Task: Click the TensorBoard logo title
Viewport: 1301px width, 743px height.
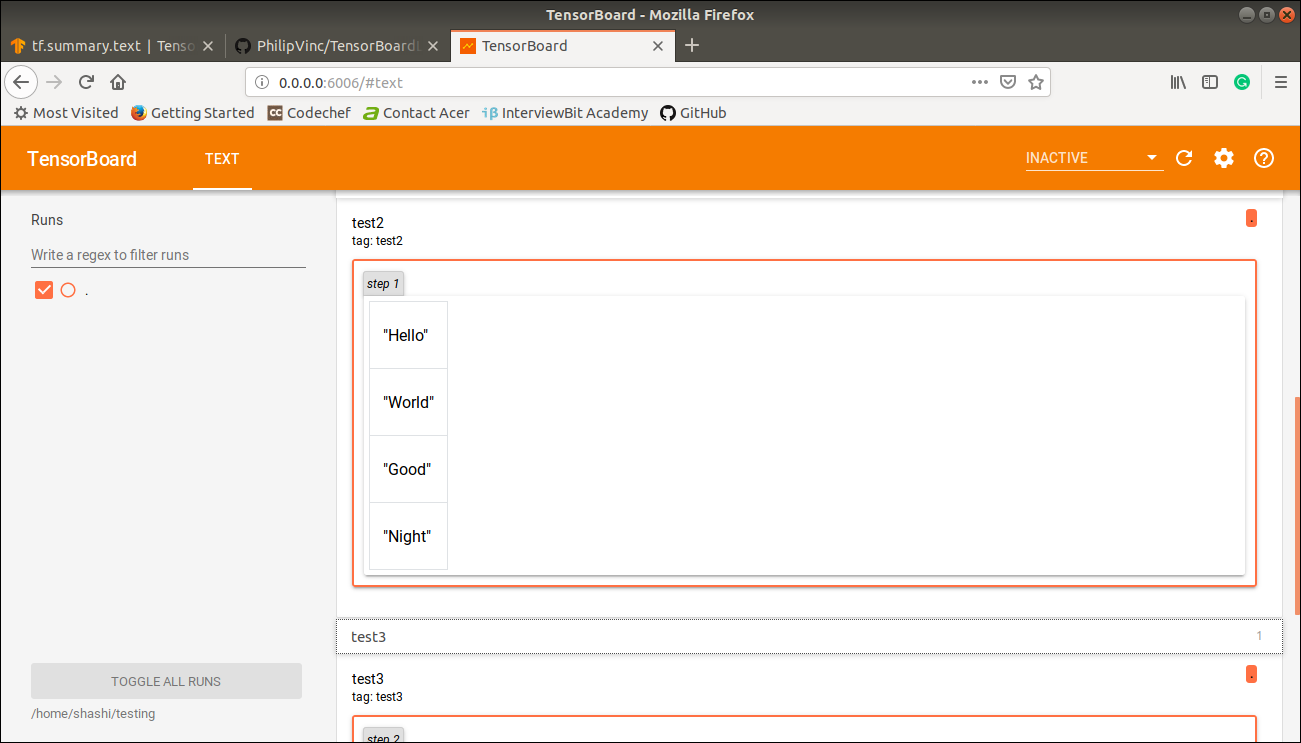Action: (x=82, y=159)
